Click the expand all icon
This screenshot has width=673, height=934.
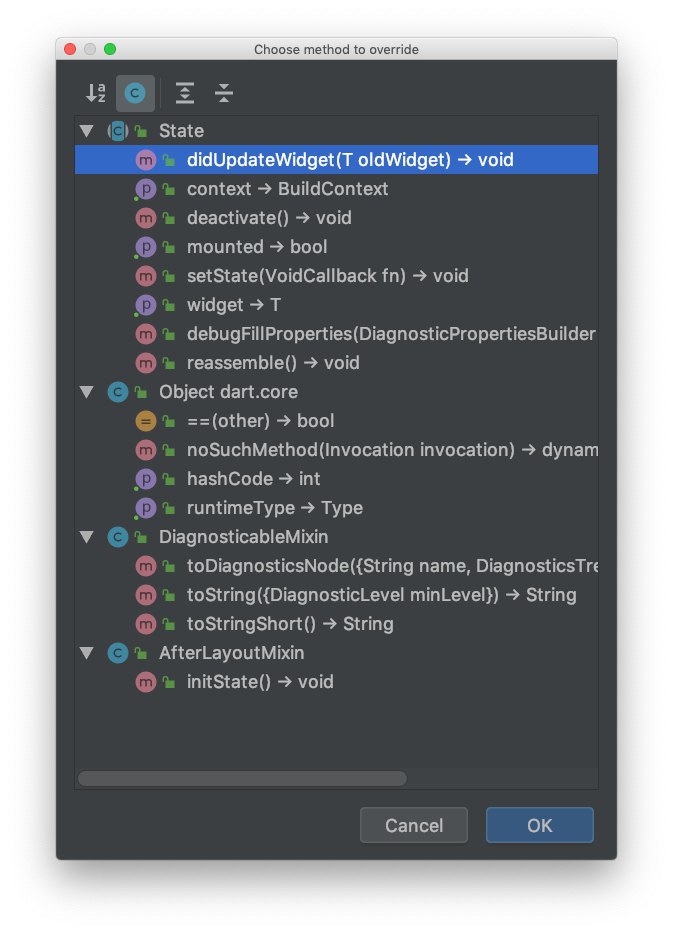[x=185, y=93]
